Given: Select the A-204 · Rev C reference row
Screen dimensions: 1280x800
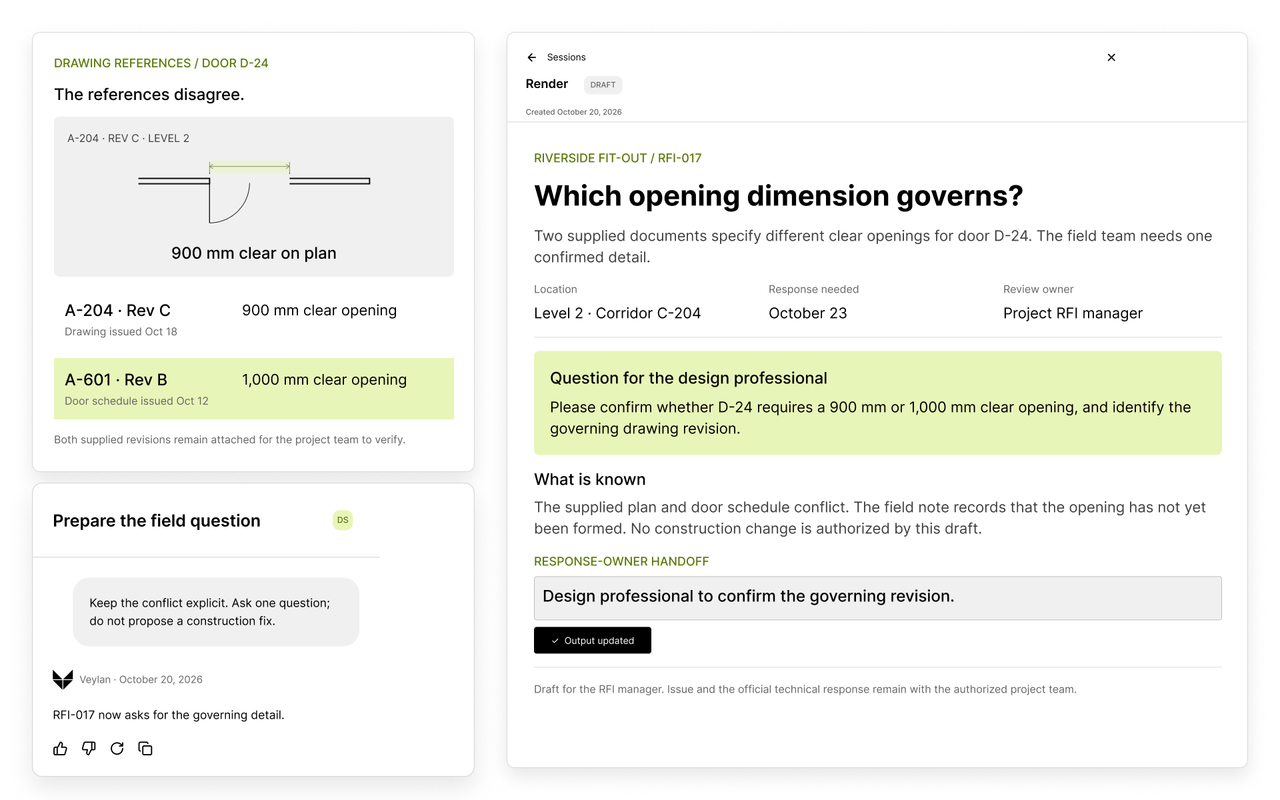Looking at the screenshot, I should tap(254, 319).
